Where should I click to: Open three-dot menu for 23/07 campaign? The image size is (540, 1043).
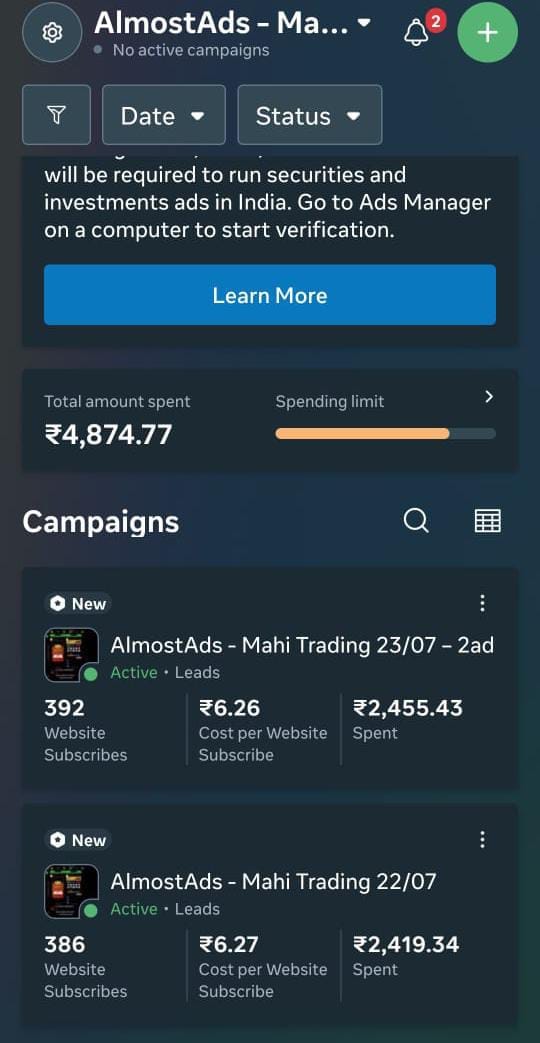[482, 603]
